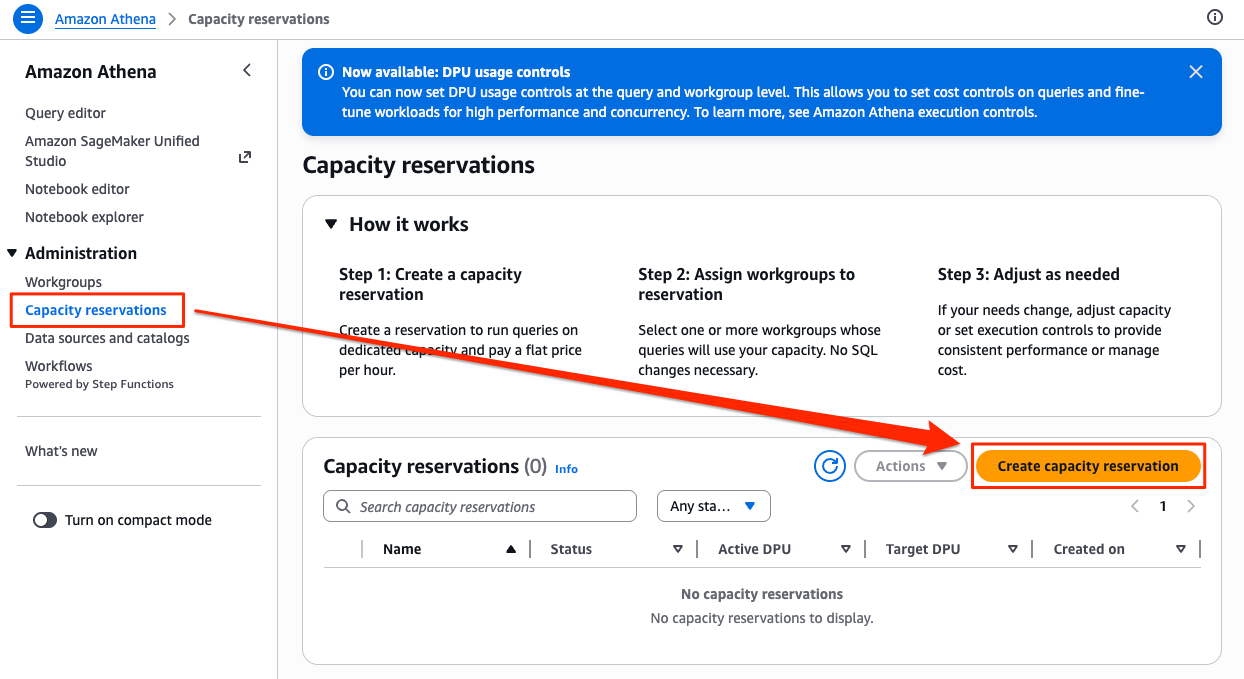Open external link icon beside SageMaker Unified Studio
The image size is (1244, 679).
point(245,157)
